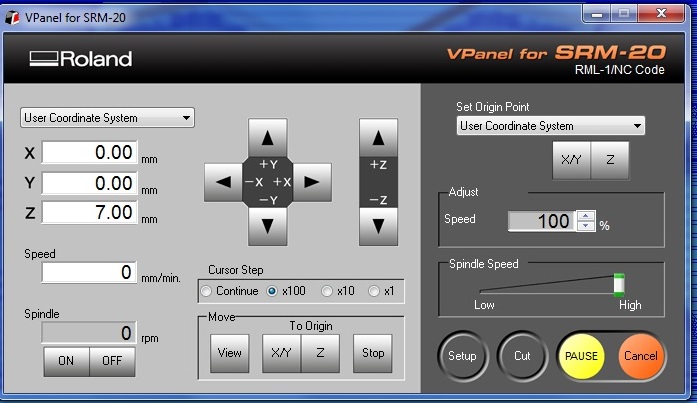
Task: Move to View position
Action: [x=229, y=353]
